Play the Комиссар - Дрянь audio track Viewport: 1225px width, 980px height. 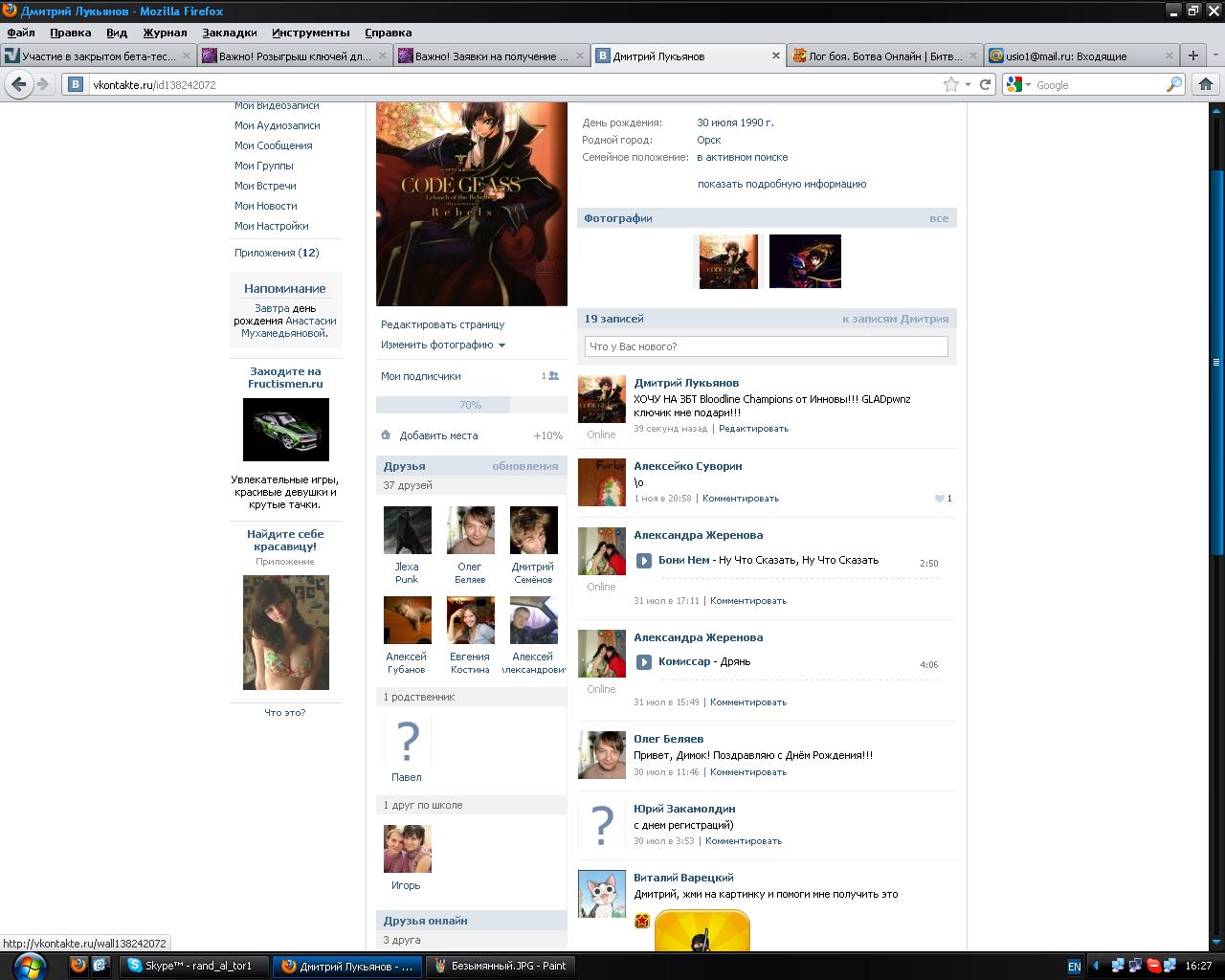coord(644,662)
